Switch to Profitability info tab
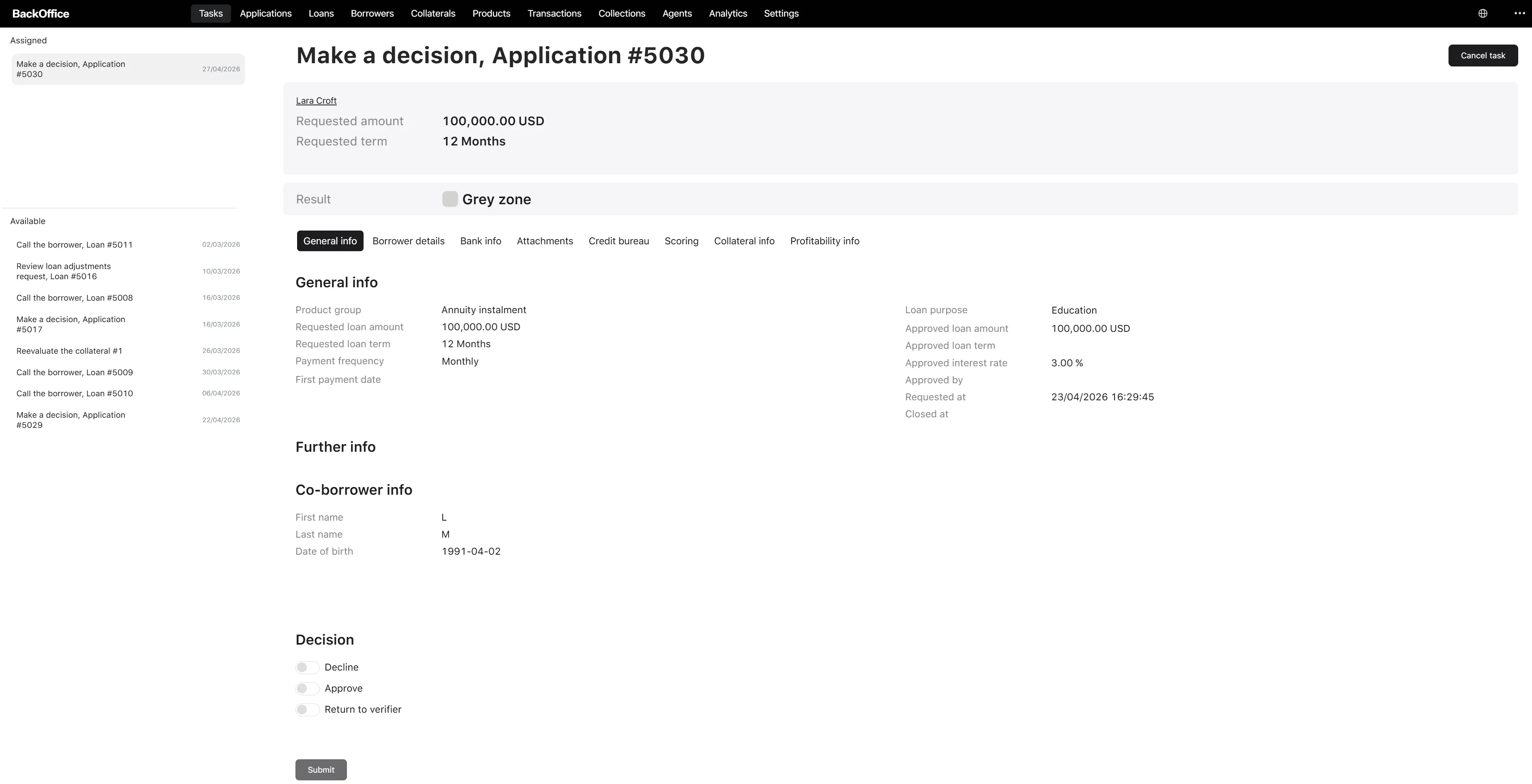This screenshot has width=1532, height=784. pos(824,241)
